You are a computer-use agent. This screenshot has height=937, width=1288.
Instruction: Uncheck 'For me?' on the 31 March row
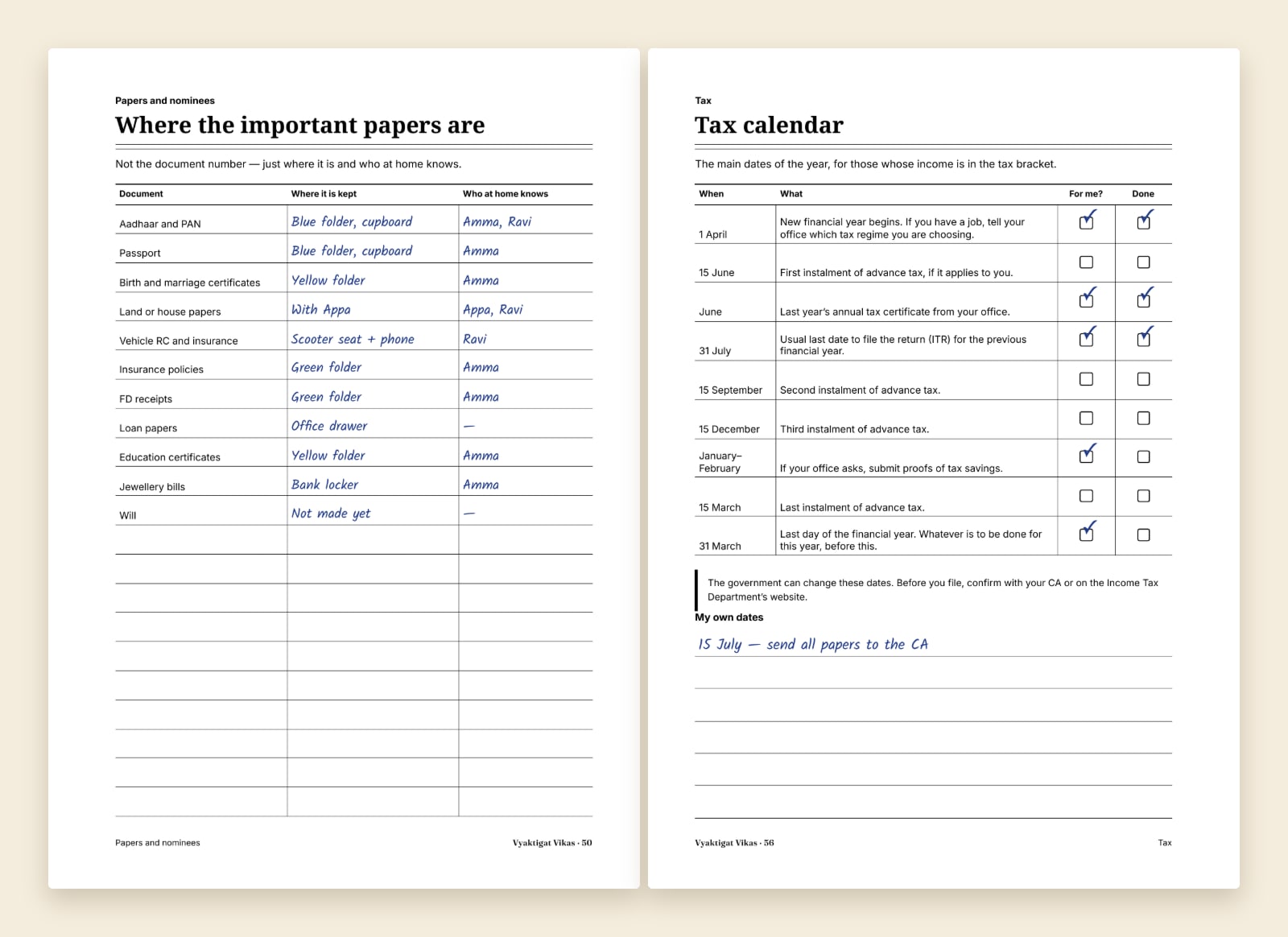(x=1086, y=535)
